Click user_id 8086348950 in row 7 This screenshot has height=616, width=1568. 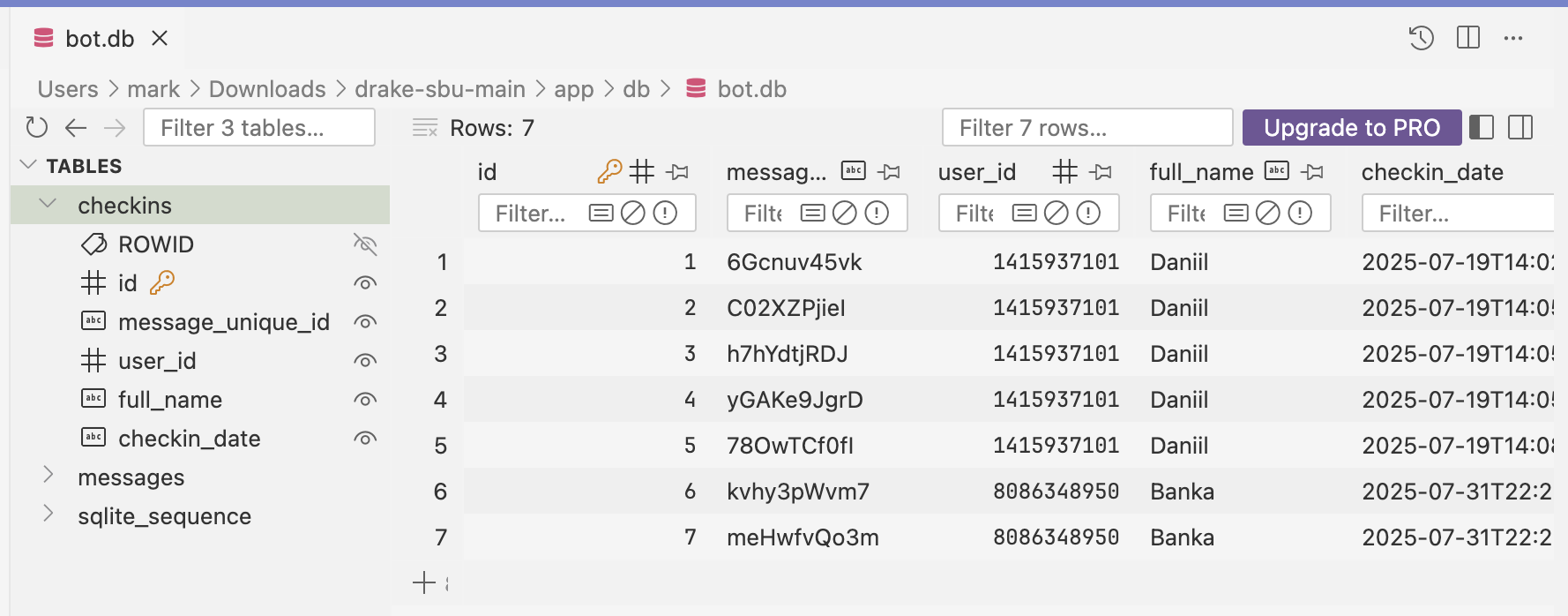coord(1056,537)
